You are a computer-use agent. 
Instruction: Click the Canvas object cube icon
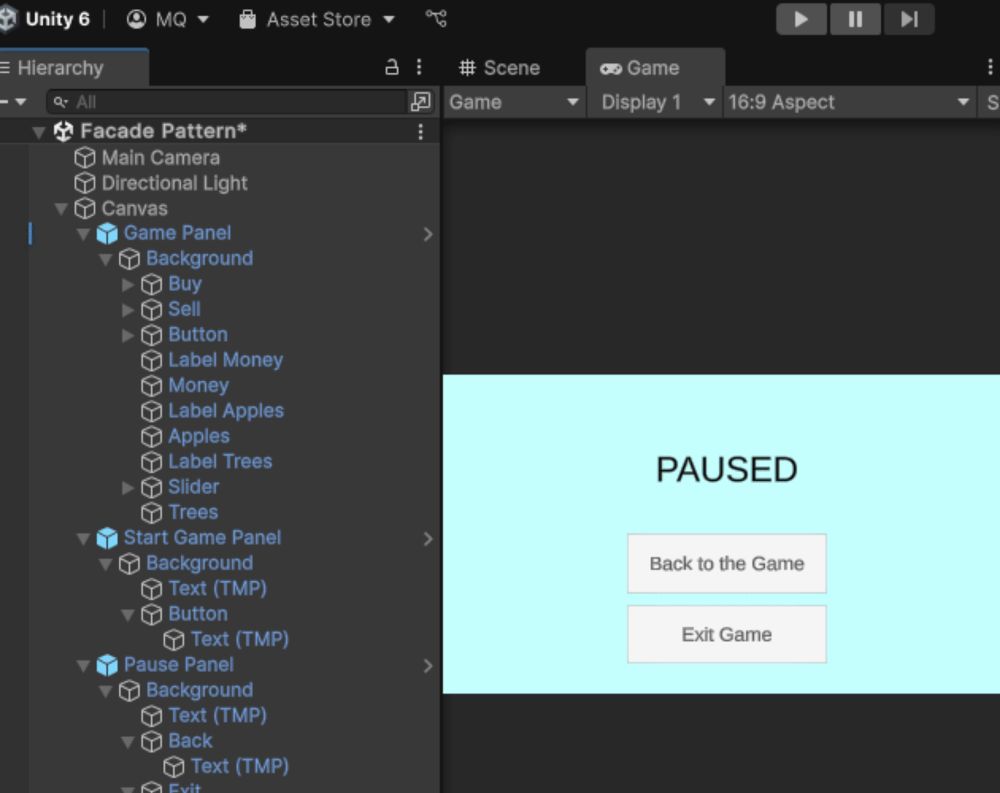click(x=85, y=209)
